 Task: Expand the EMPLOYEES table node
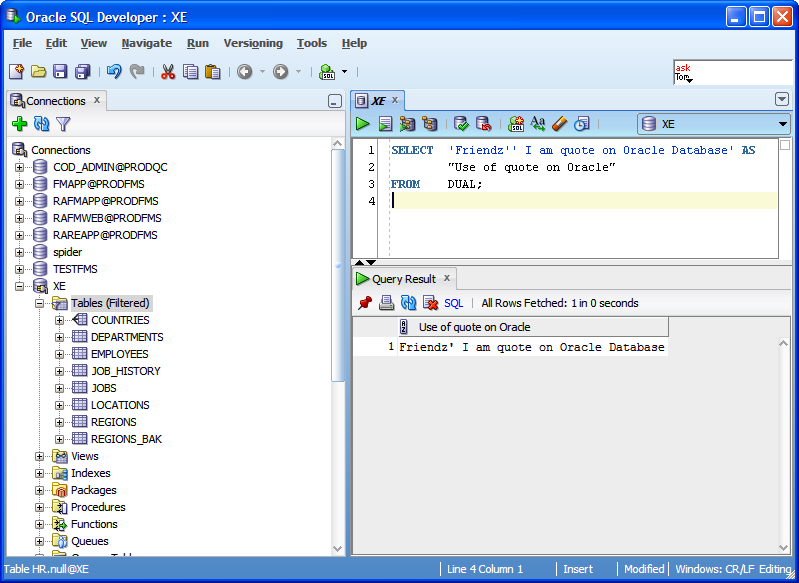pyautogui.click(x=59, y=354)
